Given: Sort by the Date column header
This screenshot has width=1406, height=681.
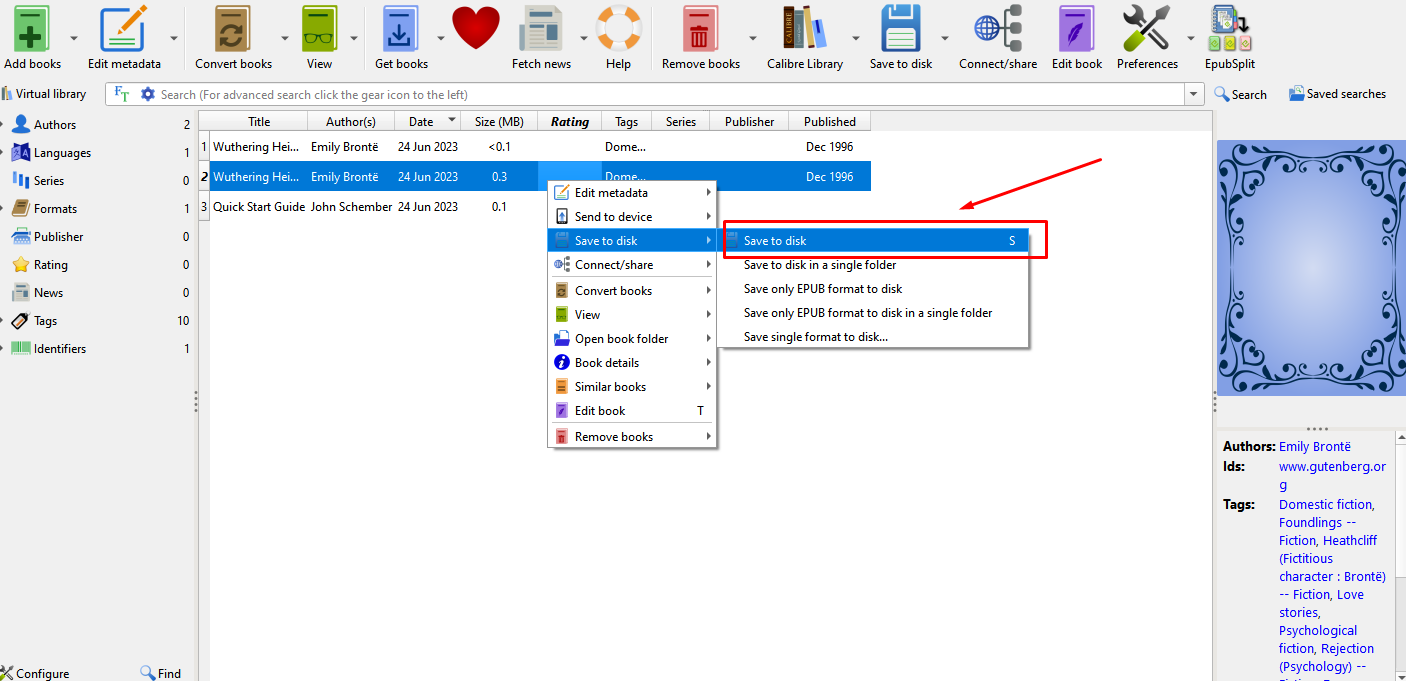Looking at the screenshot, I should pos(428,121).
